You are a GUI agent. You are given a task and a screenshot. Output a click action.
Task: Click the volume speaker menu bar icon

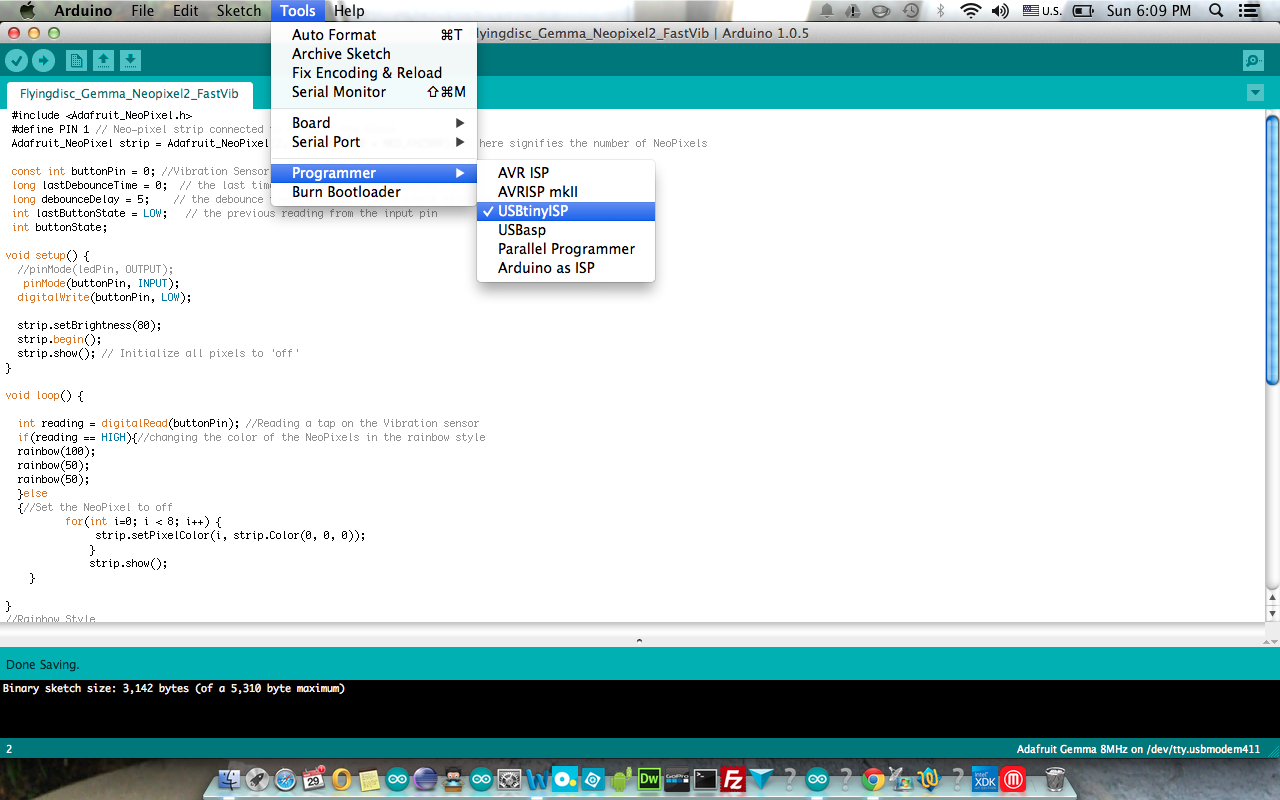999,11
